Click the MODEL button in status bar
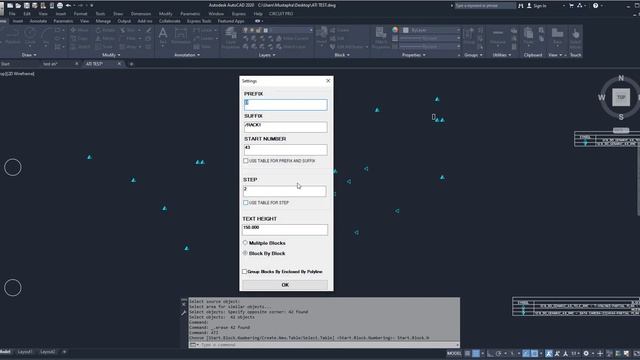This screenshot has width=640, height=360. click(454, 353)
